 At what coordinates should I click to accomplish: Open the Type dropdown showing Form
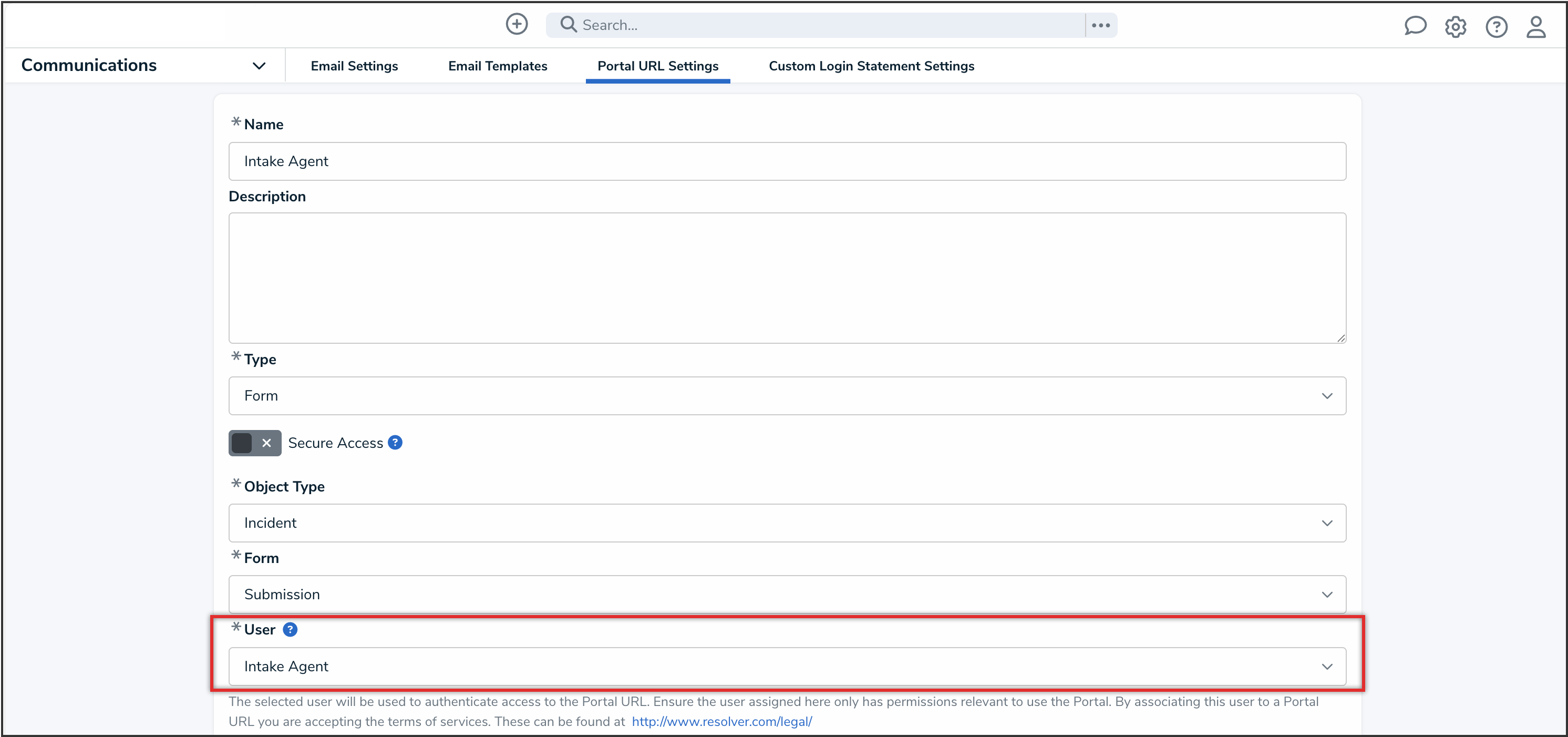tap(787, 396)
